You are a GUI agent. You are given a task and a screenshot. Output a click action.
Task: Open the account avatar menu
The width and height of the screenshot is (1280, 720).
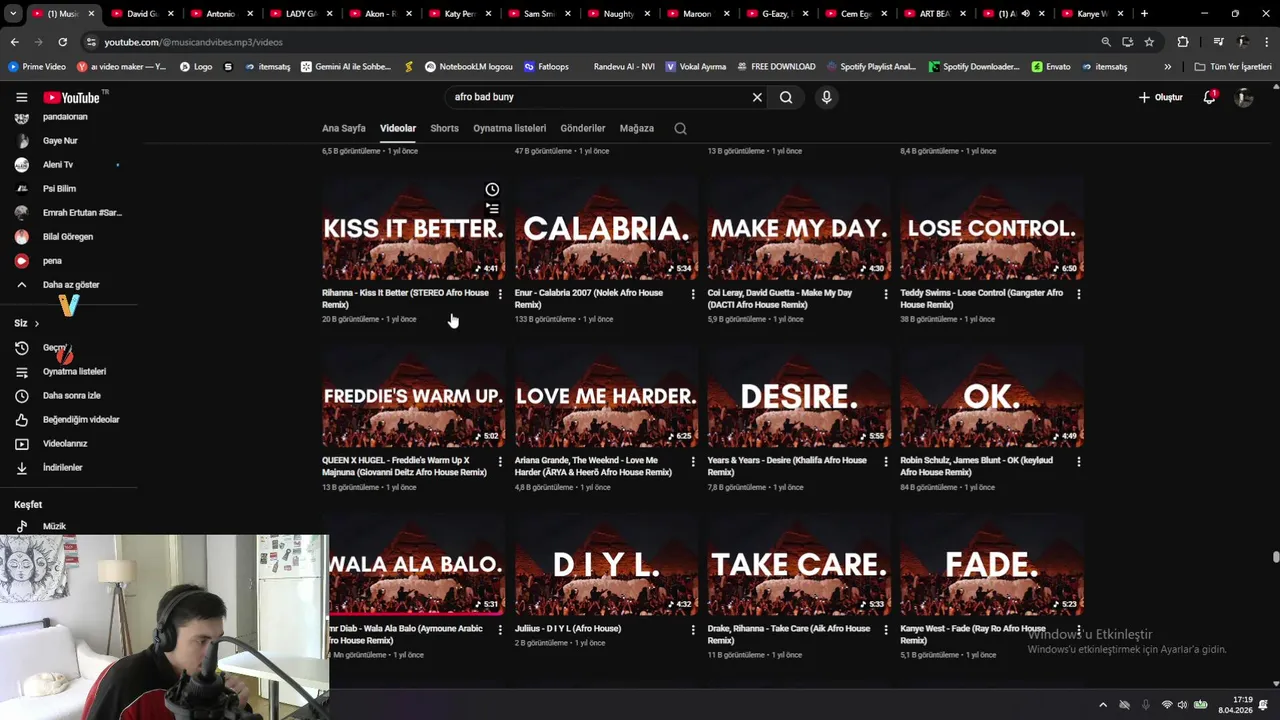click(1244, 97)
